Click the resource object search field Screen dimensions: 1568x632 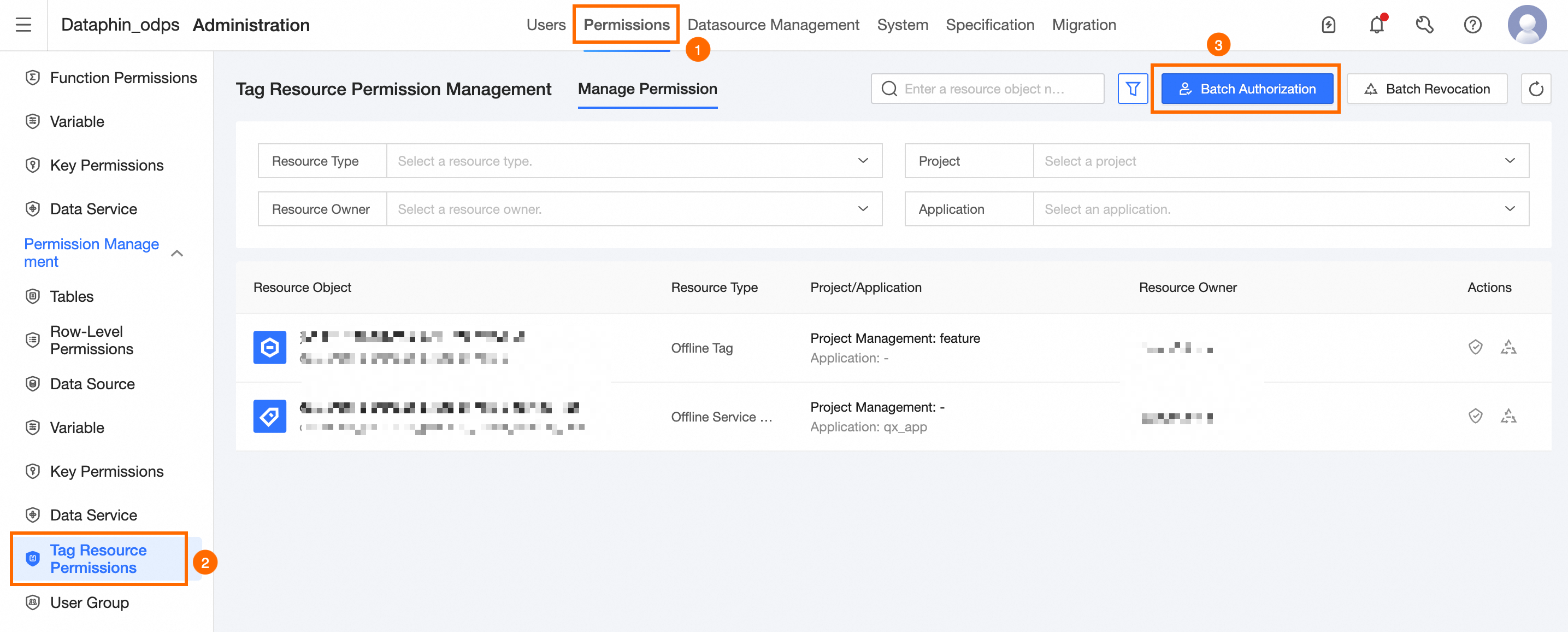point(987,89)
